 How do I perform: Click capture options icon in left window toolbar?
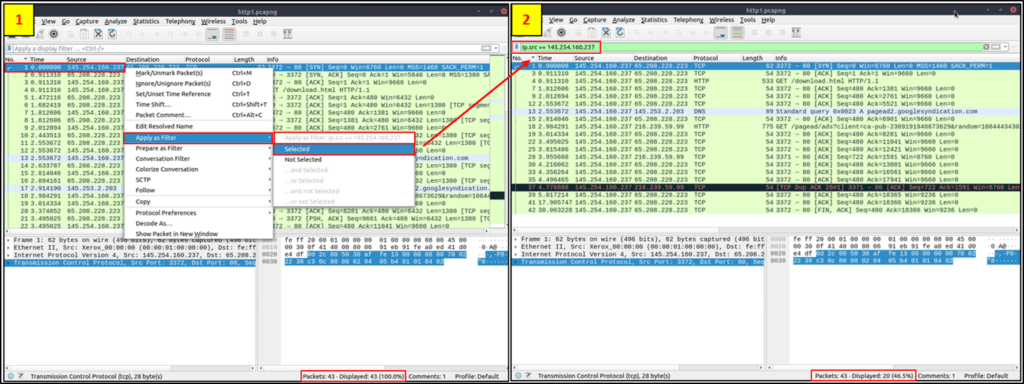coord(54,34)
